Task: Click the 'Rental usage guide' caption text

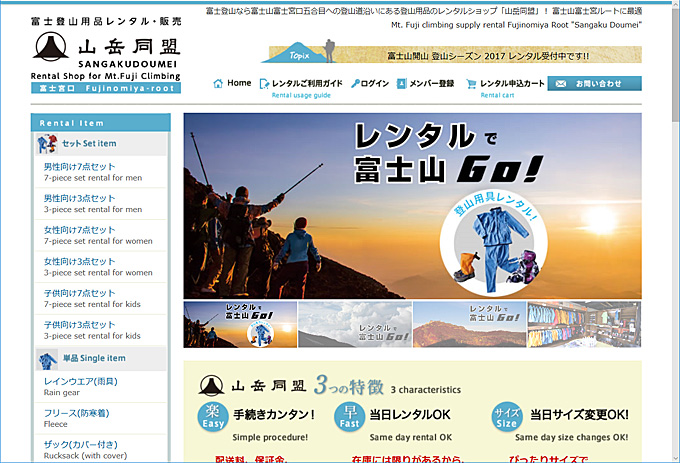Action: (x=301, y=95)
